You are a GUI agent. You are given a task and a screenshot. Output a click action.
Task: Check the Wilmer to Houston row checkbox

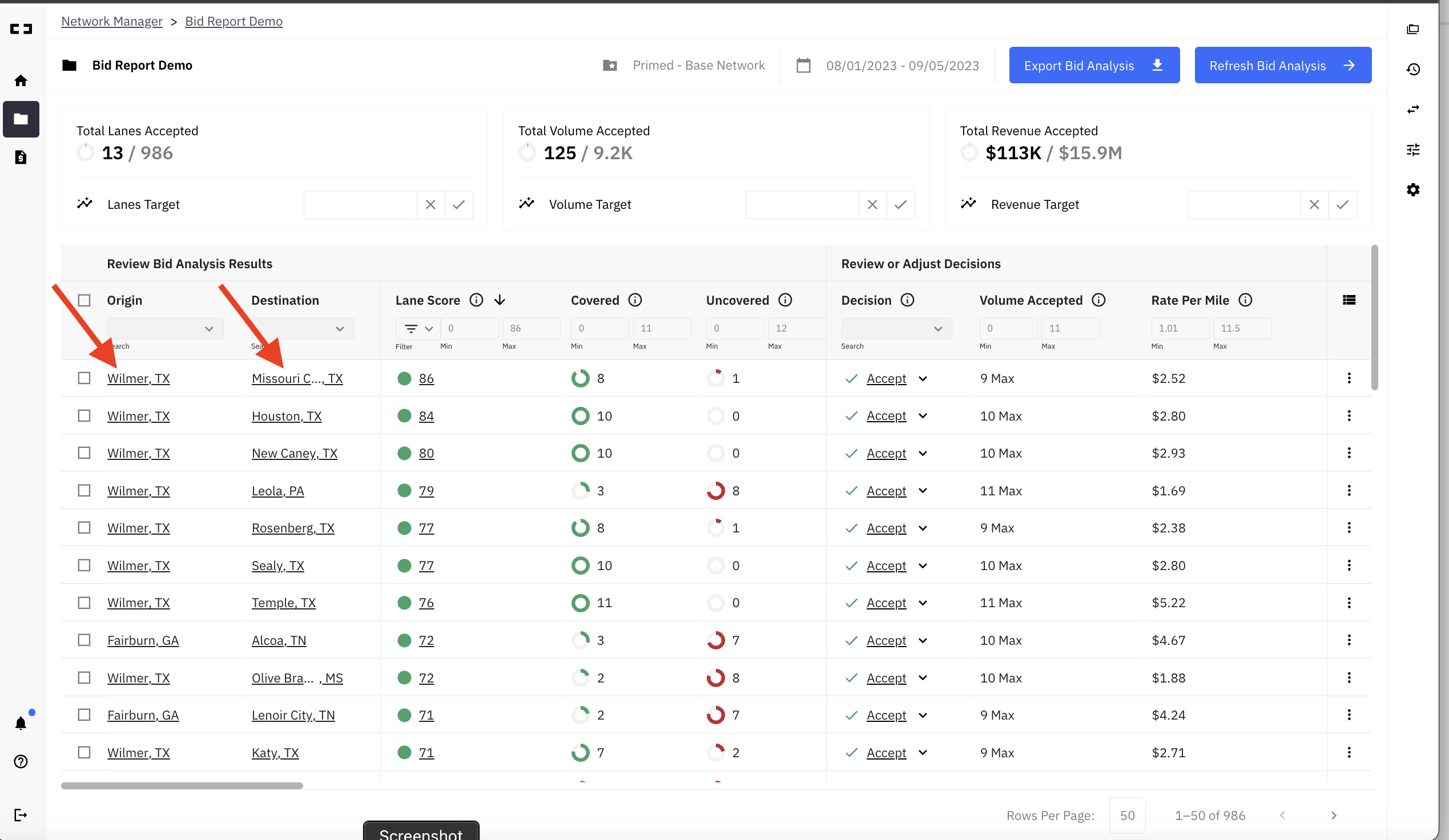click(84, 415)
